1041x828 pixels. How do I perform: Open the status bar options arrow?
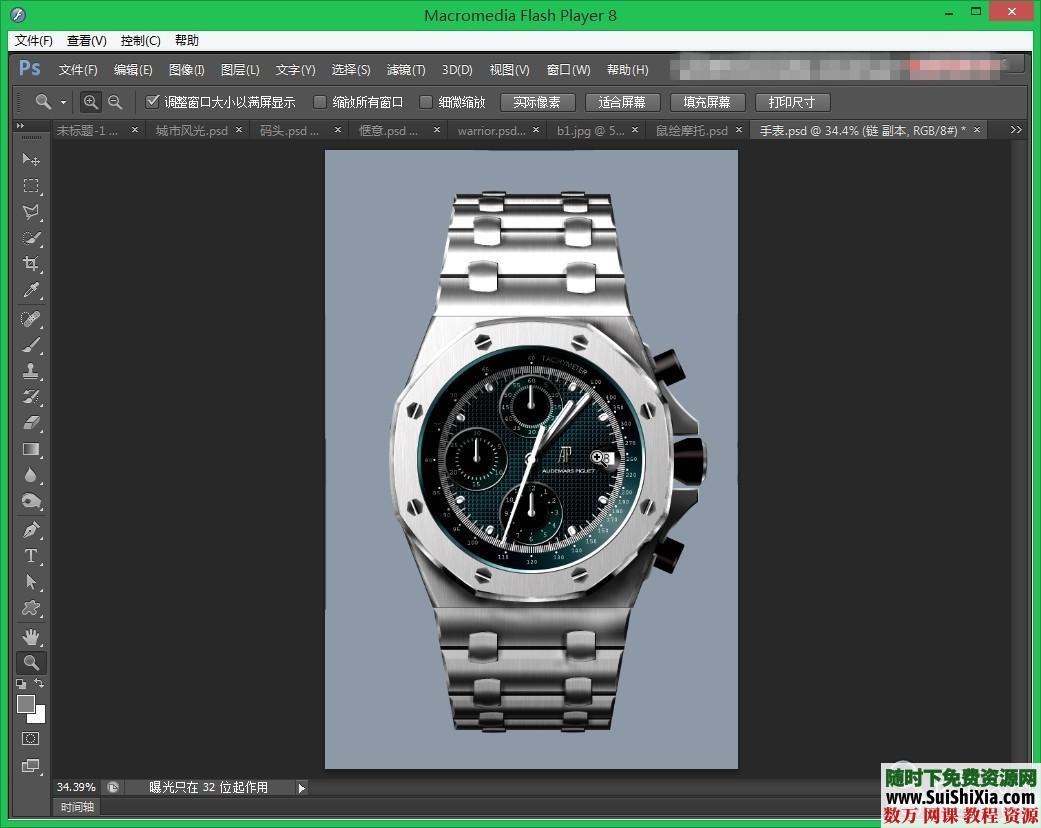coord(301,787)
